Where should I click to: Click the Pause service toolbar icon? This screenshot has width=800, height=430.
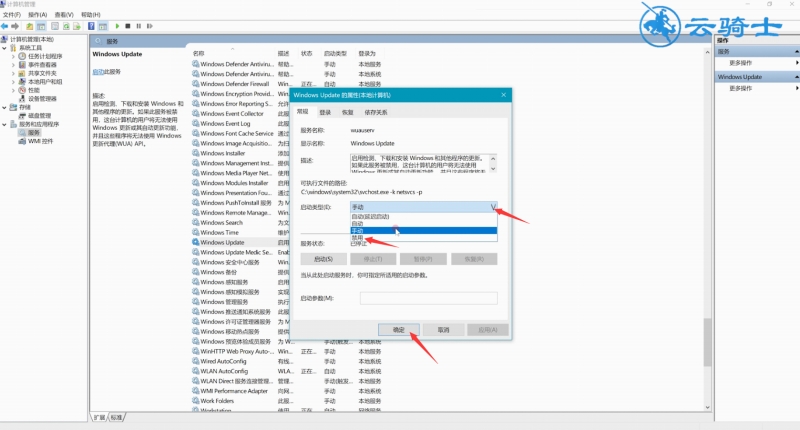139,26
